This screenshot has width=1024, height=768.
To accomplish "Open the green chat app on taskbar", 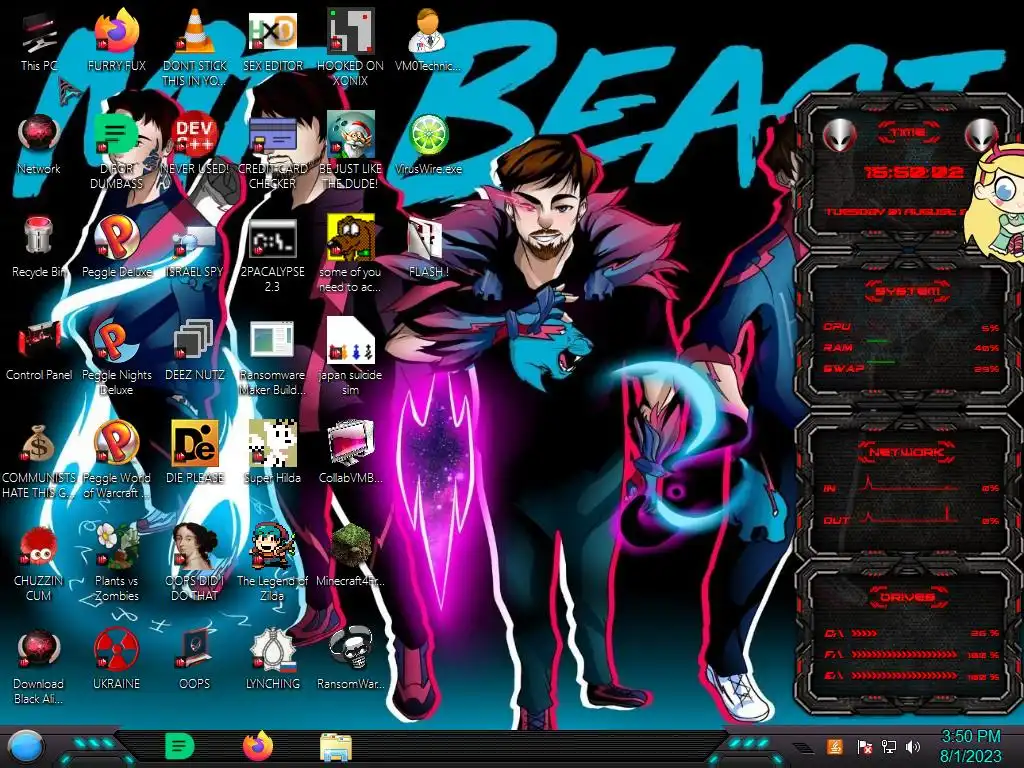I will [179, 746].
